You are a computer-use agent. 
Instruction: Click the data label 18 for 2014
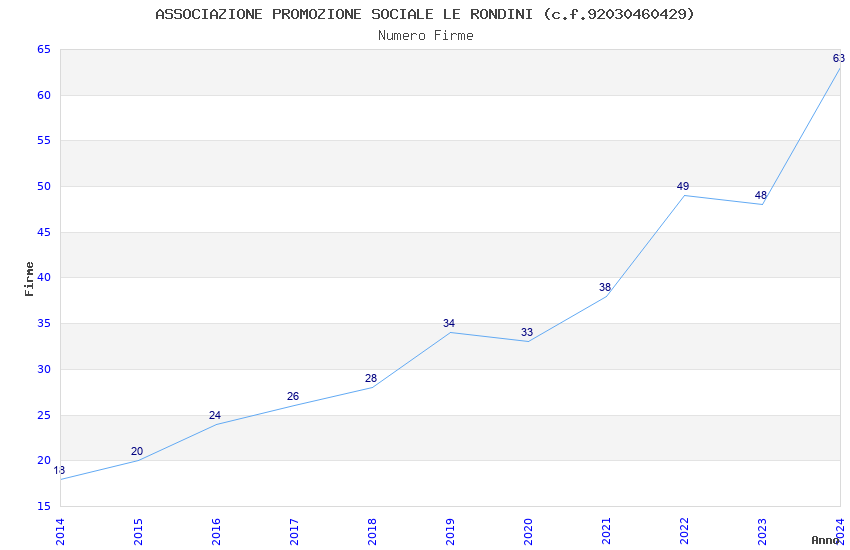click(59, 470)
